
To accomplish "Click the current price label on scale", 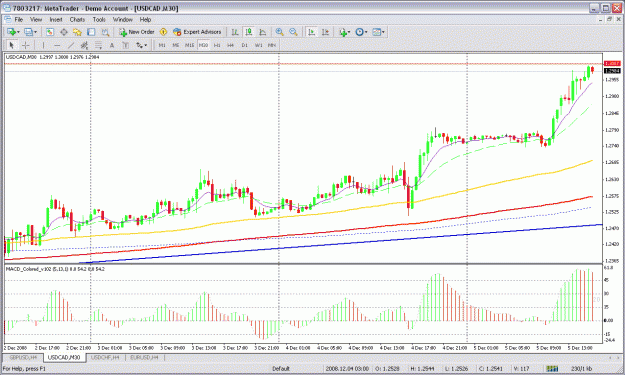I will click(x=612, y=71).
